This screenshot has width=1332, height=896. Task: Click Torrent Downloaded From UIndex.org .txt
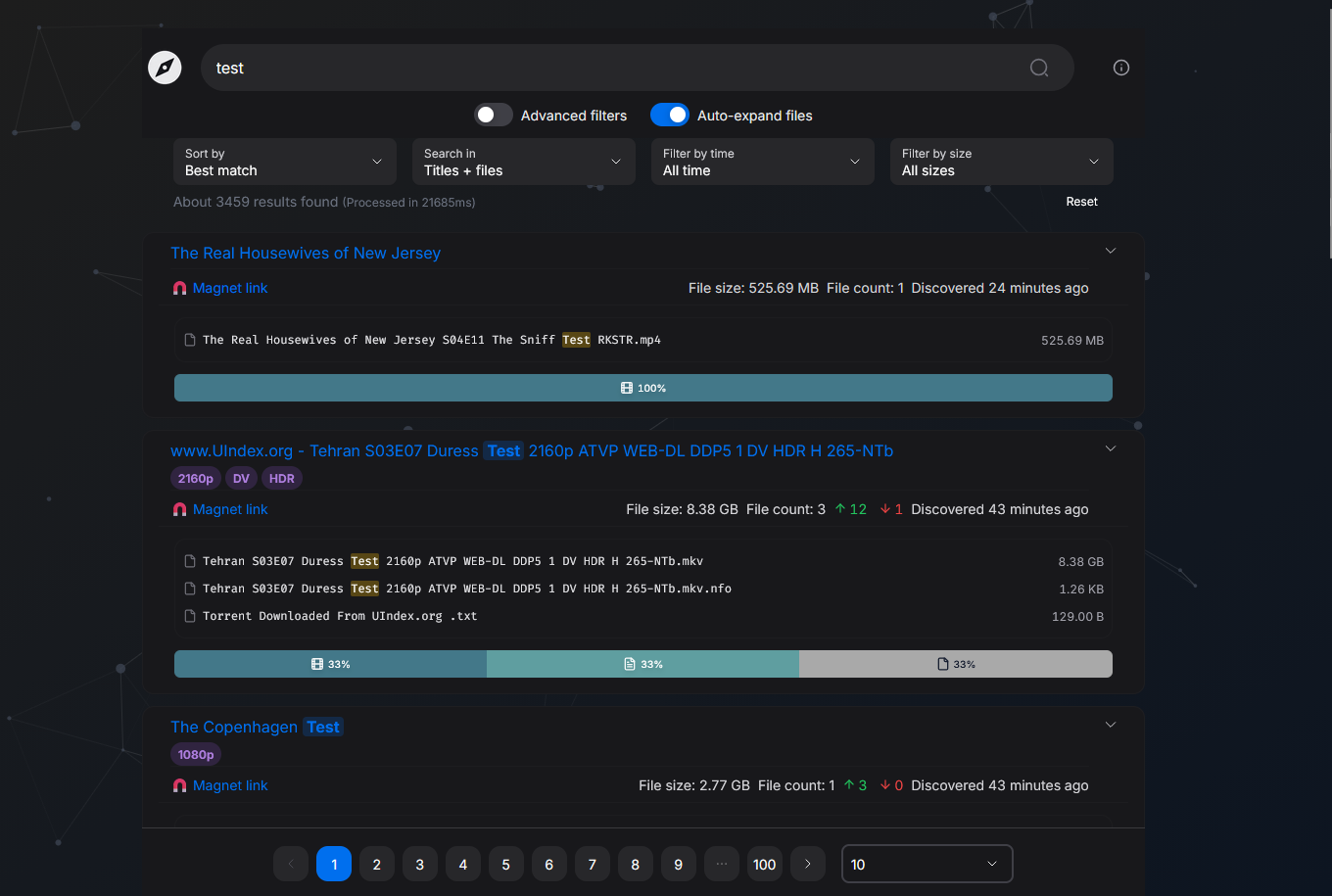click(340, 616)
